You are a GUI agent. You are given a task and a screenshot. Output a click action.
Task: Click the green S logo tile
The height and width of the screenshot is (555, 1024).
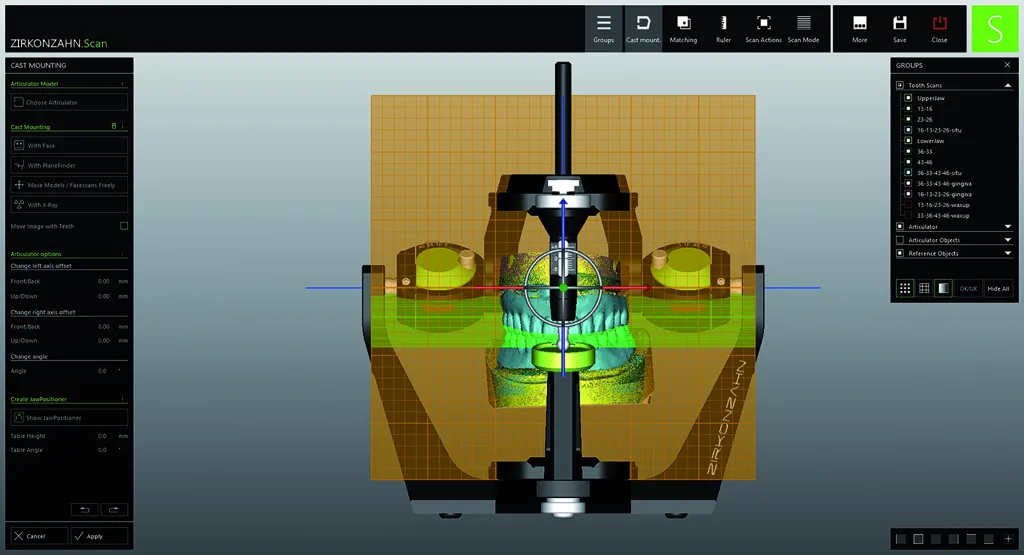click(995, 29)
